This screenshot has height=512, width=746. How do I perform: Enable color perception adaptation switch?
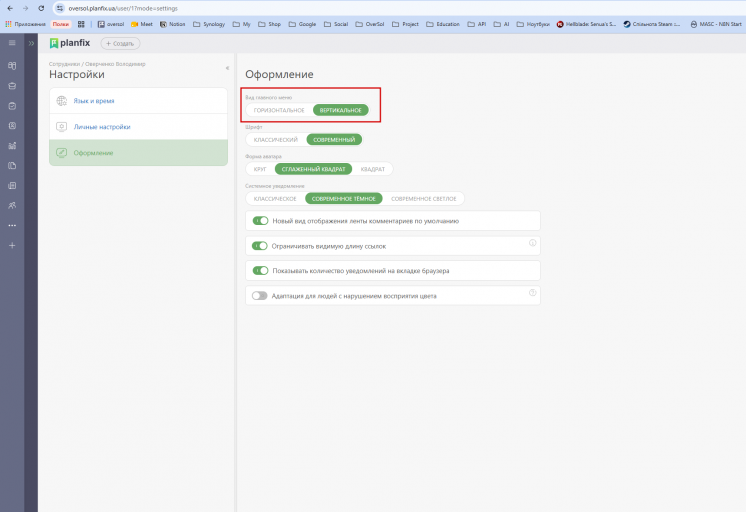[x=260, y=296]
